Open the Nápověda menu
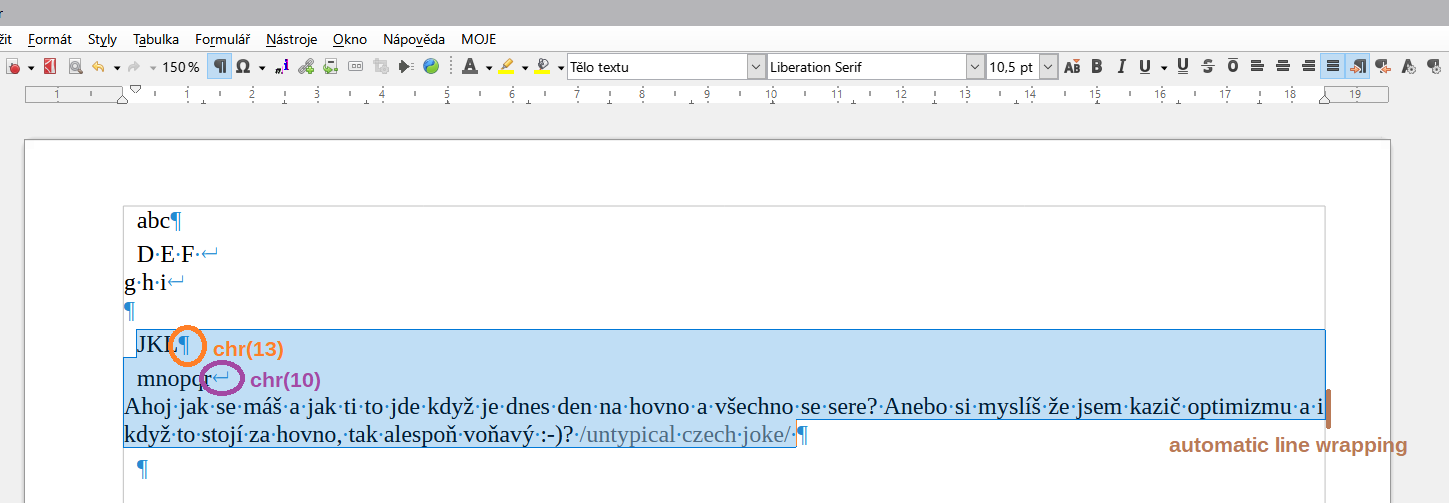 pos(414,39)
